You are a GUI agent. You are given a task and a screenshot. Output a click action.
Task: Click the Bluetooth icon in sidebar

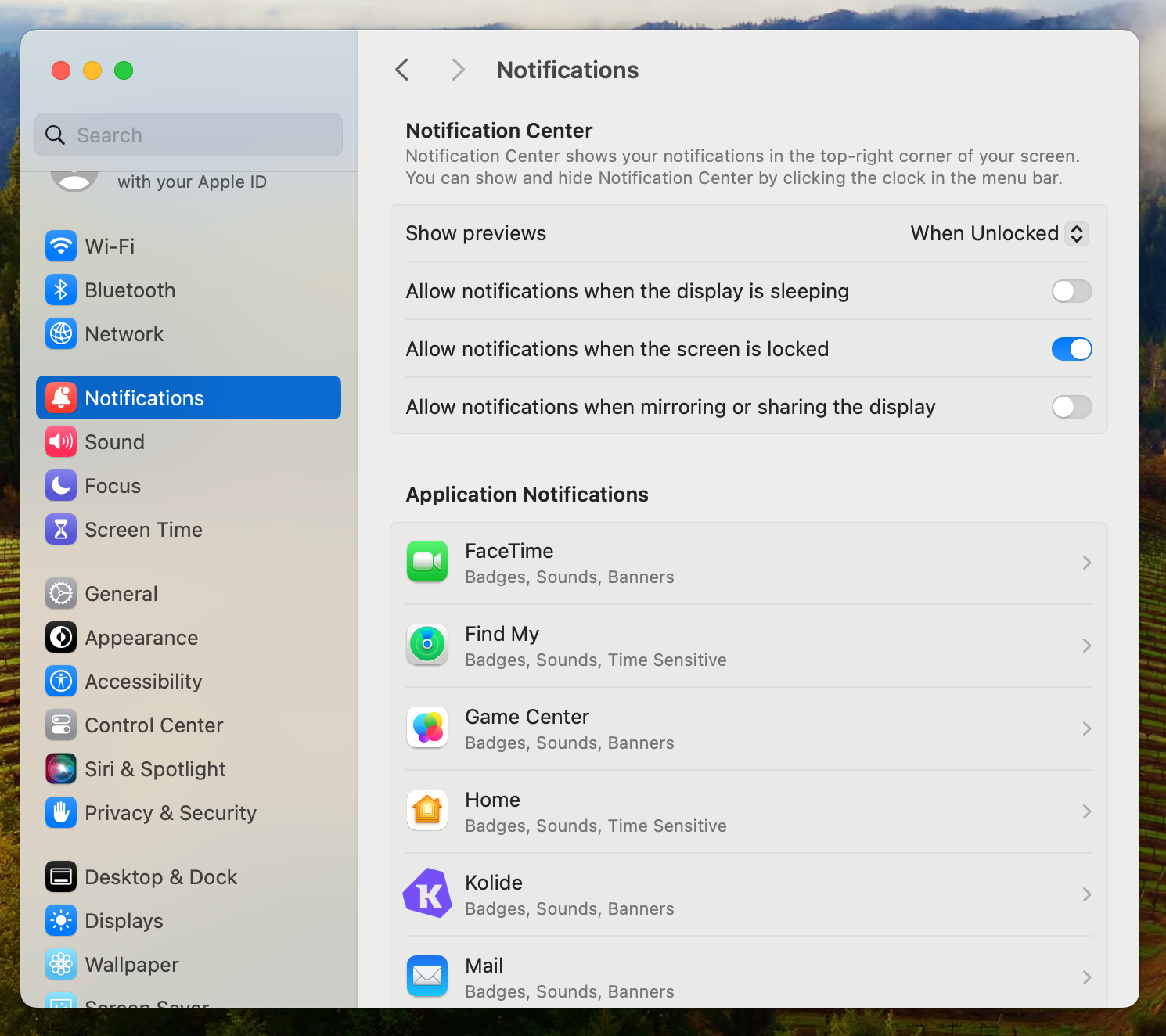tap(61, 290)
